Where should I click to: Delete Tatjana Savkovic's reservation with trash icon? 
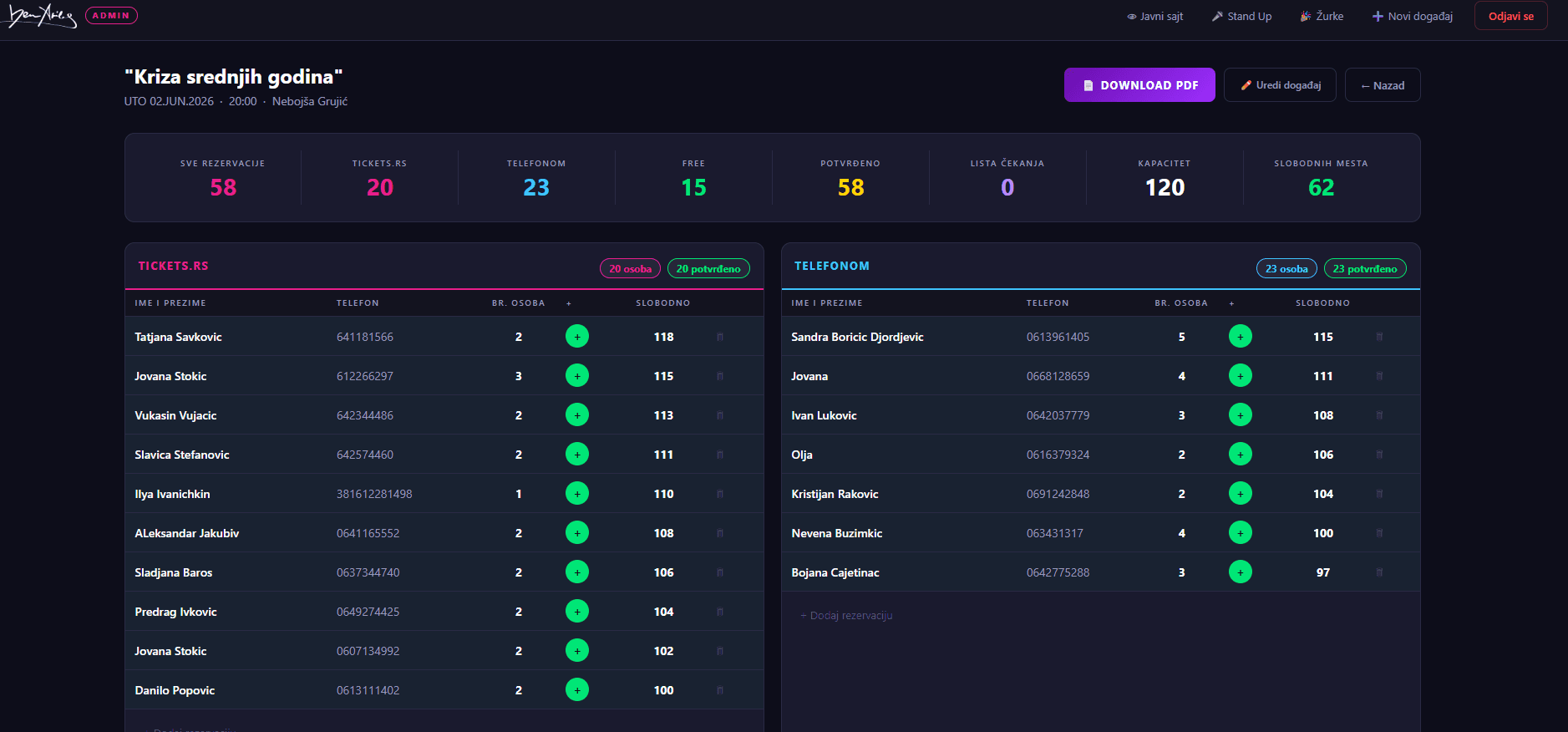(720, 337)
